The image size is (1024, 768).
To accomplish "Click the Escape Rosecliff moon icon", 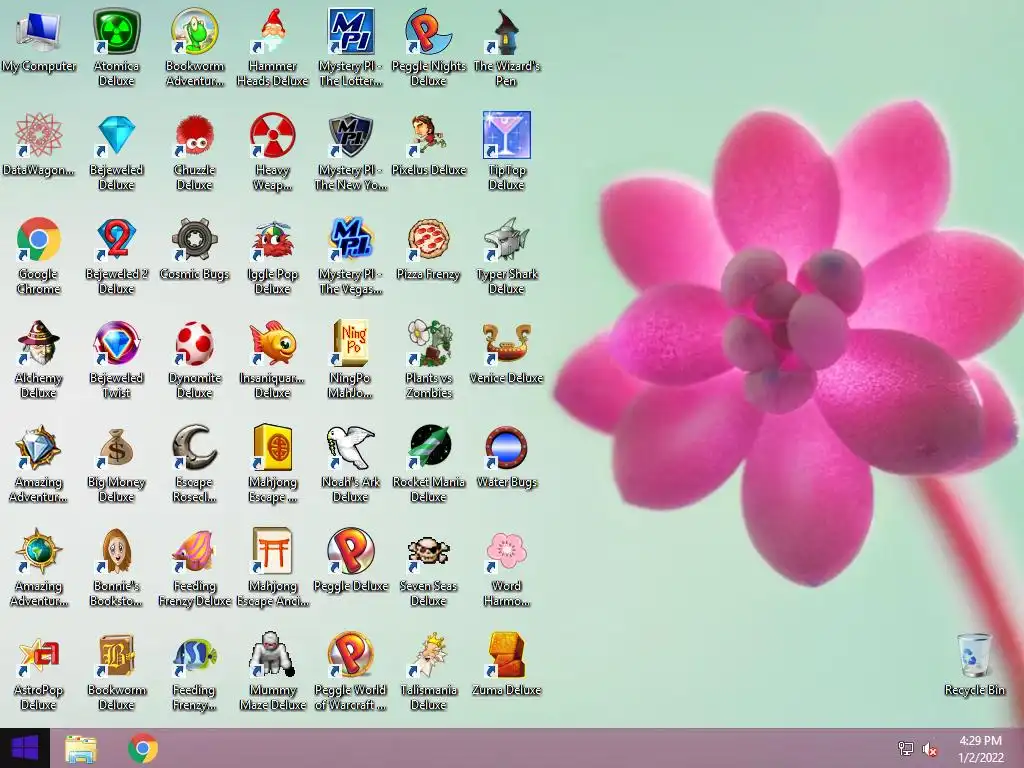I will pyautogui.click(x=195, y=447).
